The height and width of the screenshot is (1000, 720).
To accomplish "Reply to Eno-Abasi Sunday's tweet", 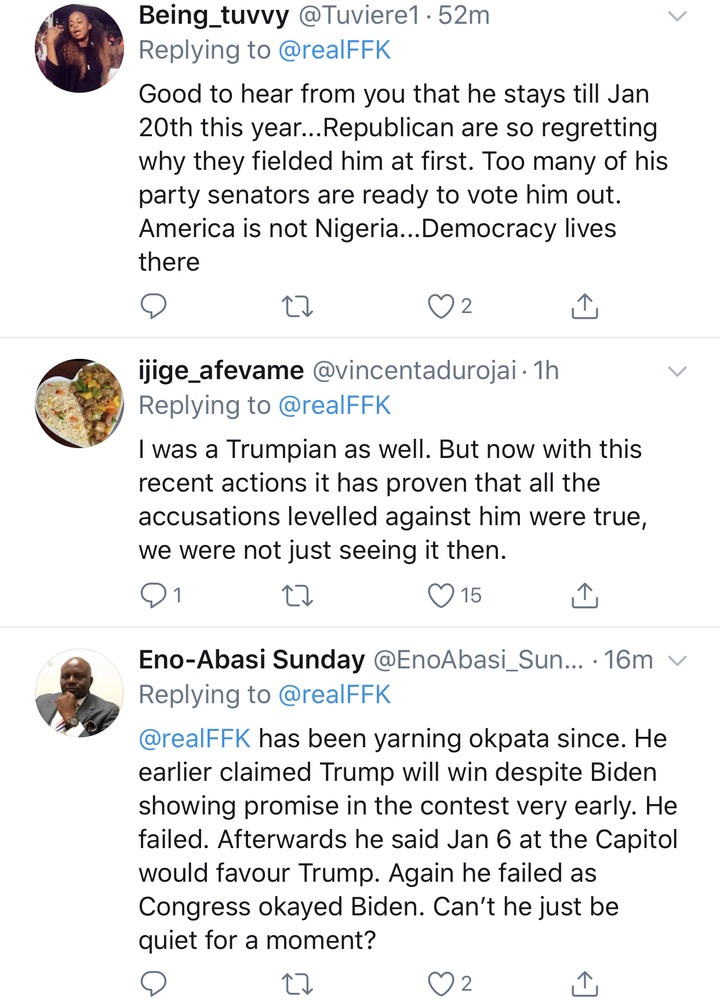I will (153, 984).
